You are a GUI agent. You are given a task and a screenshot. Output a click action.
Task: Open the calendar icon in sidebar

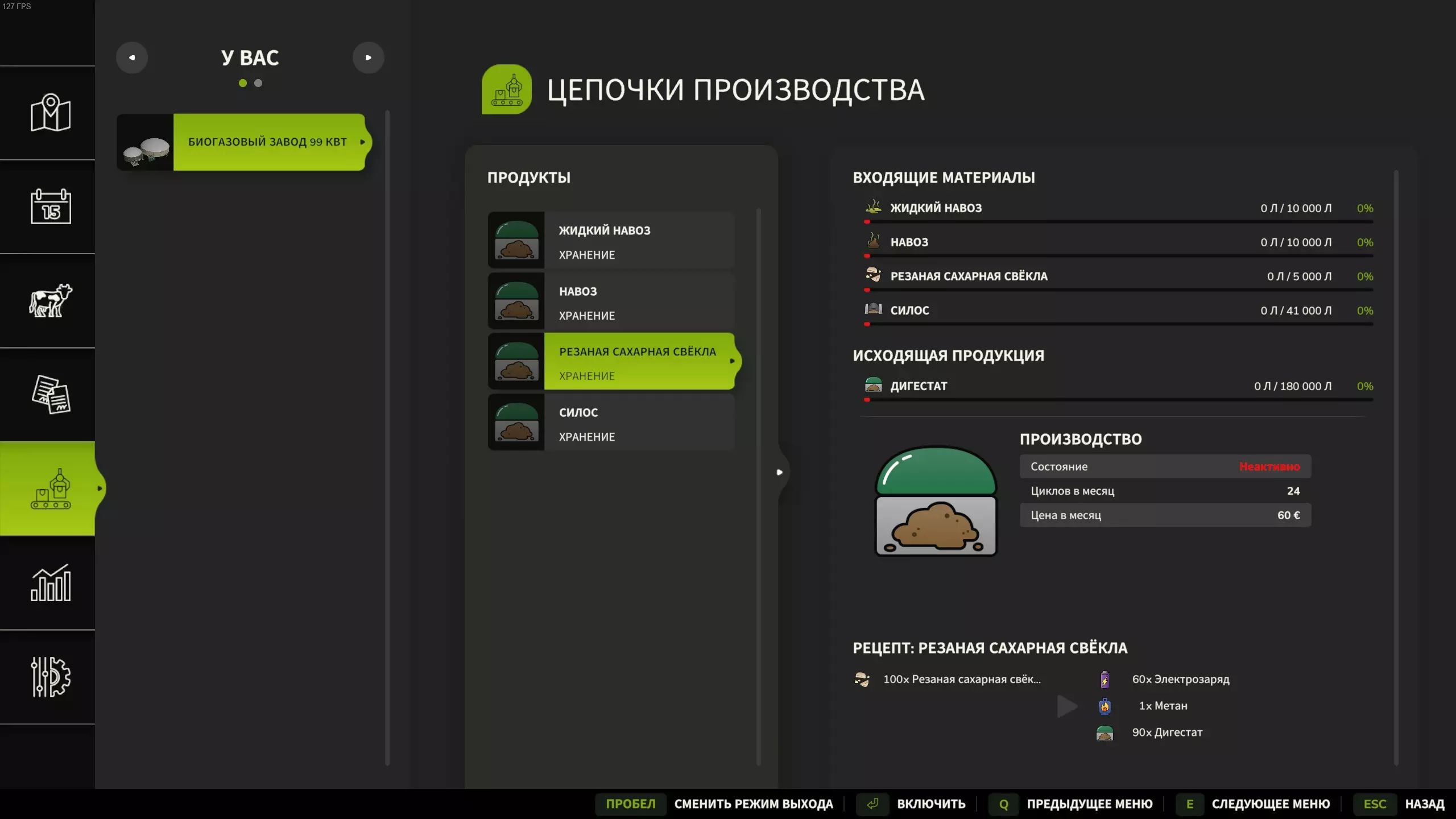tap(50, 206)
